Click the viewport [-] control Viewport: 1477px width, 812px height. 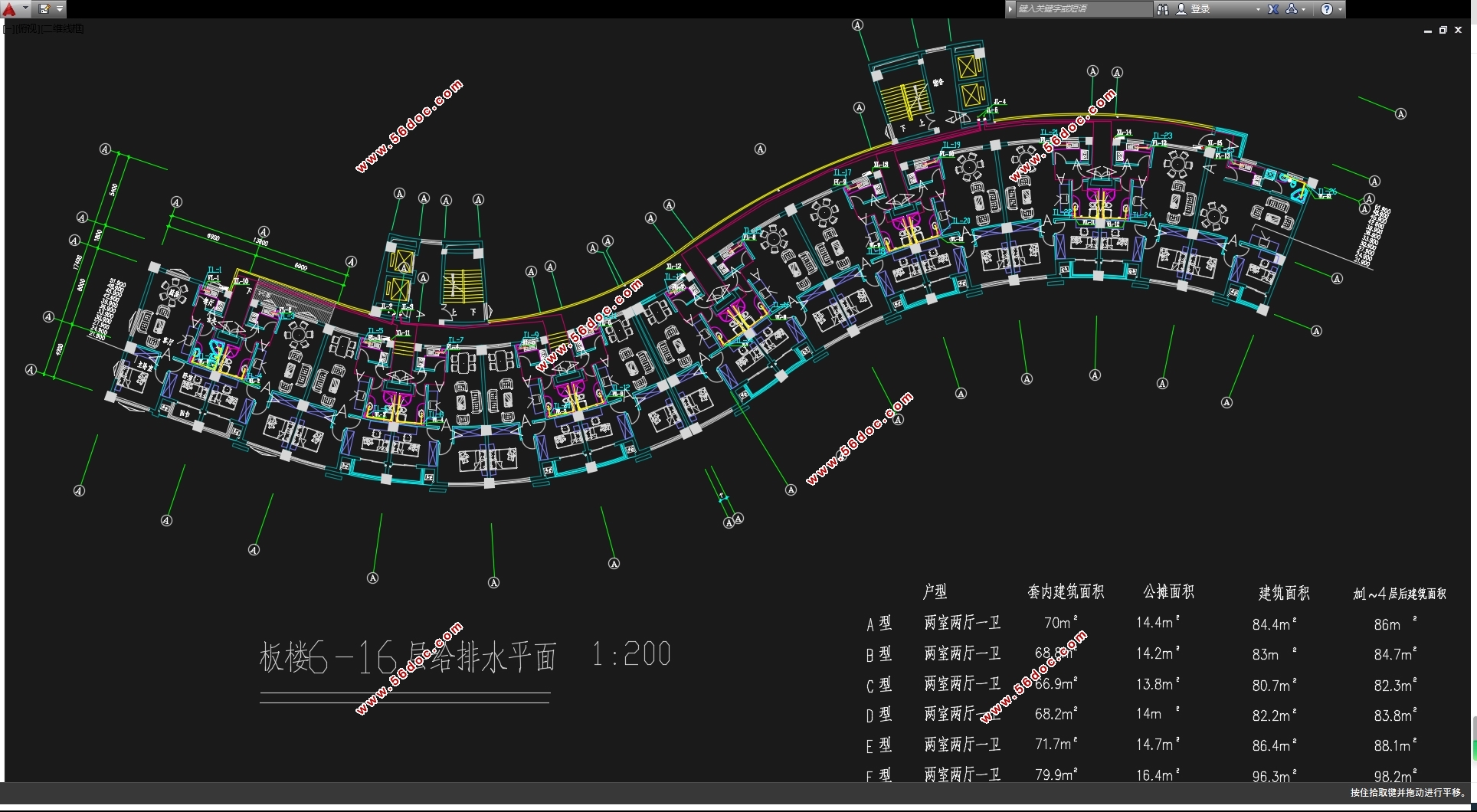(8, 29)
